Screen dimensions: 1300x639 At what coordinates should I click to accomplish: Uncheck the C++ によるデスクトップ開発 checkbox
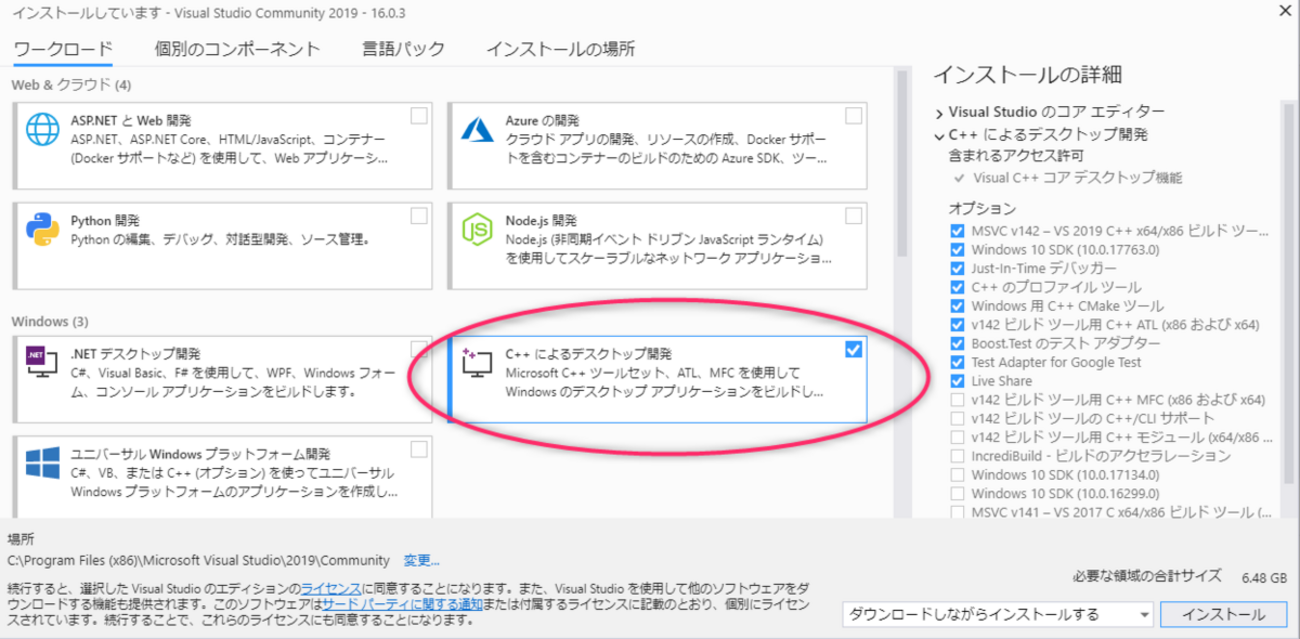853,349
